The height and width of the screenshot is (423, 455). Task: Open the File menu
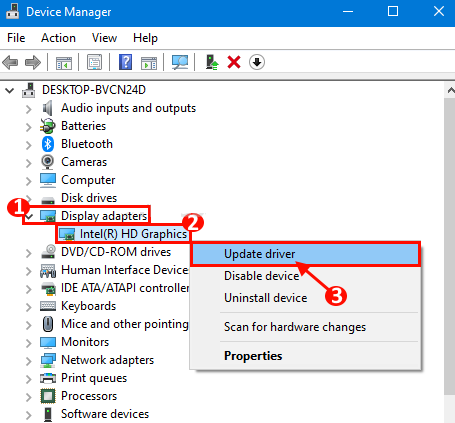point(16,38)
